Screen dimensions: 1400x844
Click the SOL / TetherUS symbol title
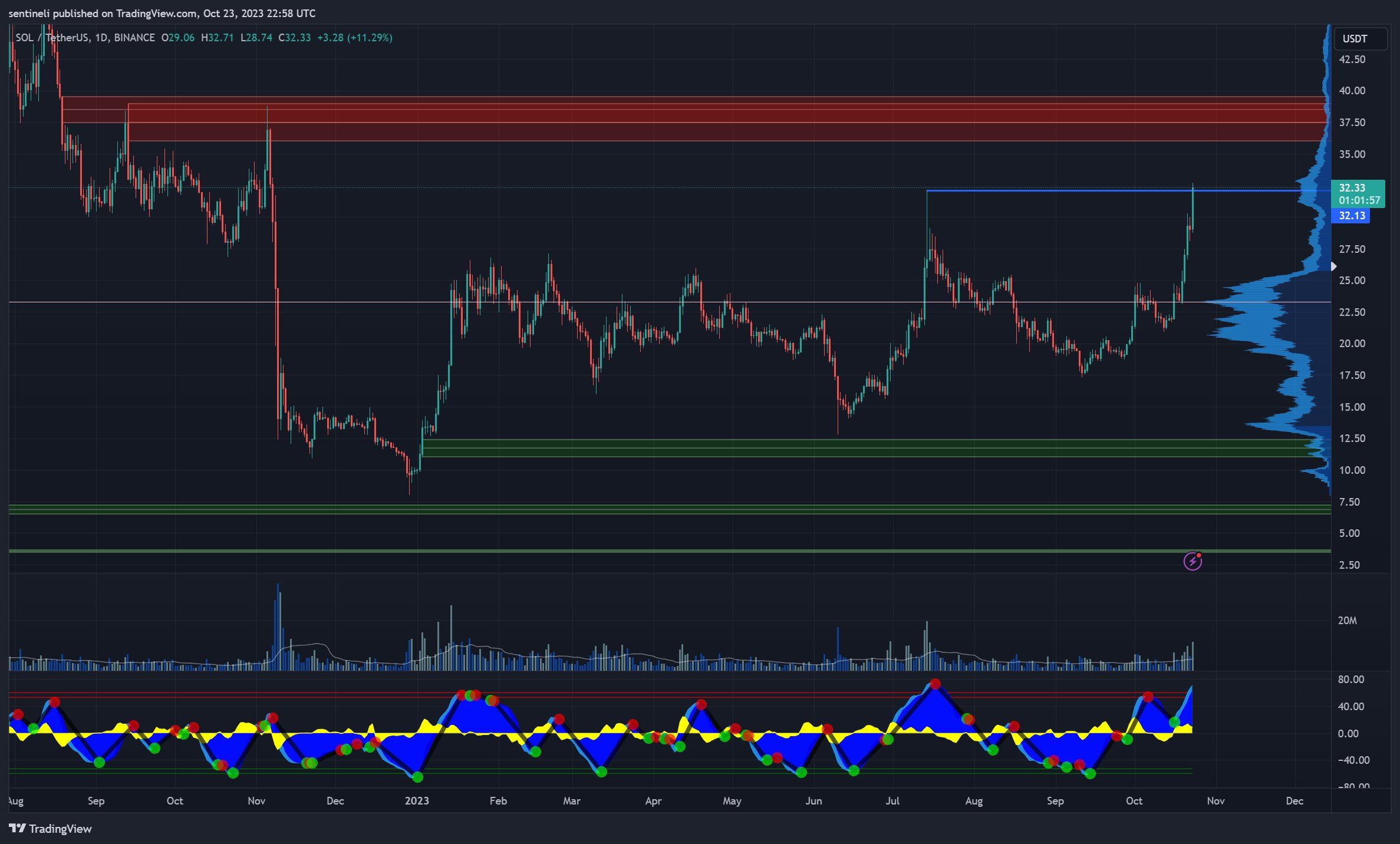click(x=52, y=38)
